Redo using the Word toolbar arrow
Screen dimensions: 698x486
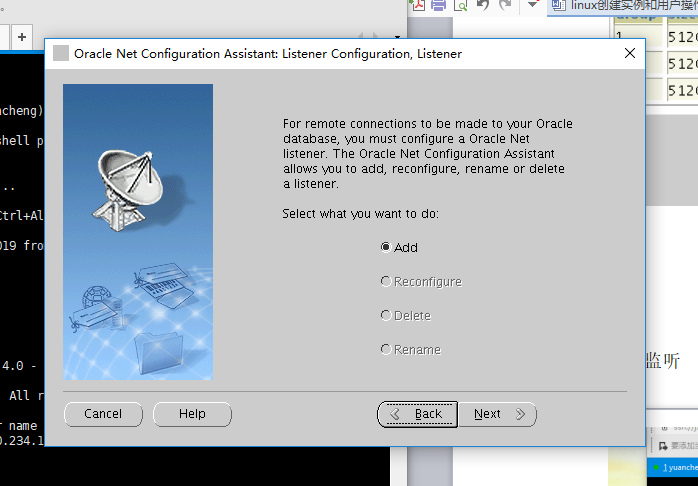tap(505, 5)
